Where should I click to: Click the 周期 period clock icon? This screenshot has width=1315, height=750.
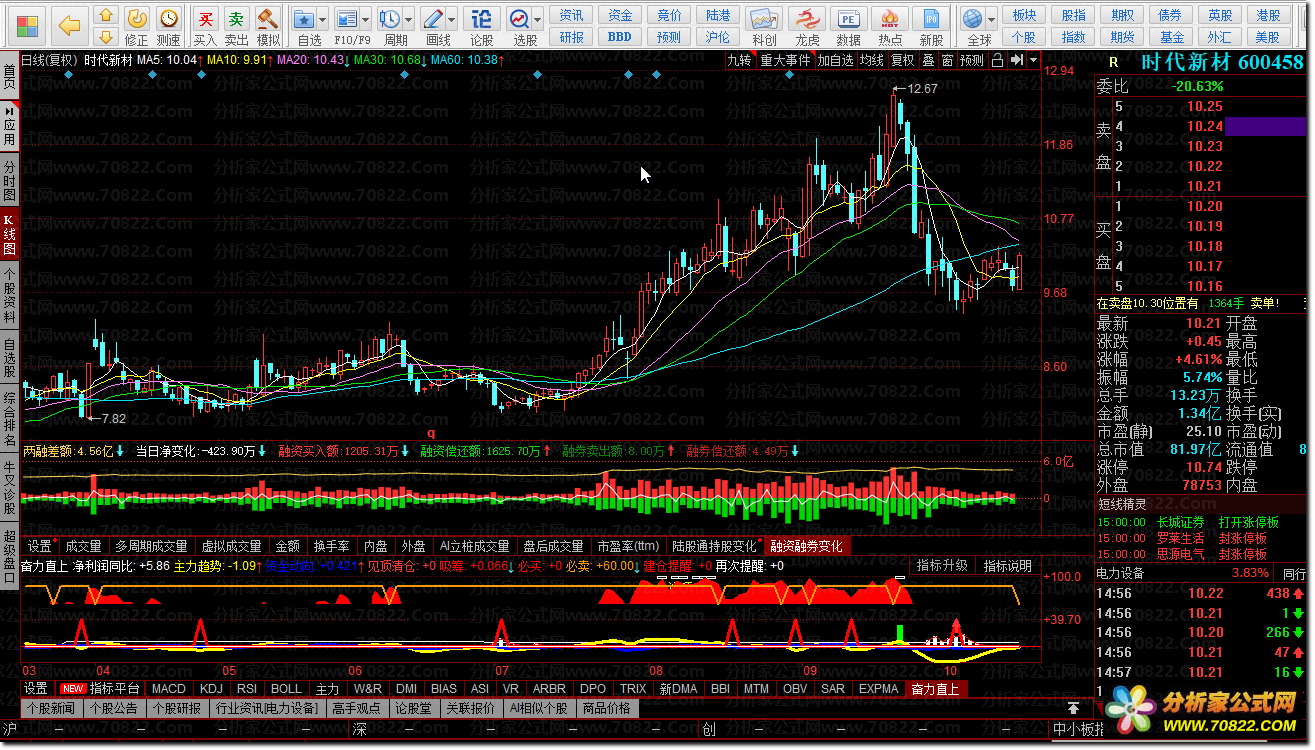point(390,18)
